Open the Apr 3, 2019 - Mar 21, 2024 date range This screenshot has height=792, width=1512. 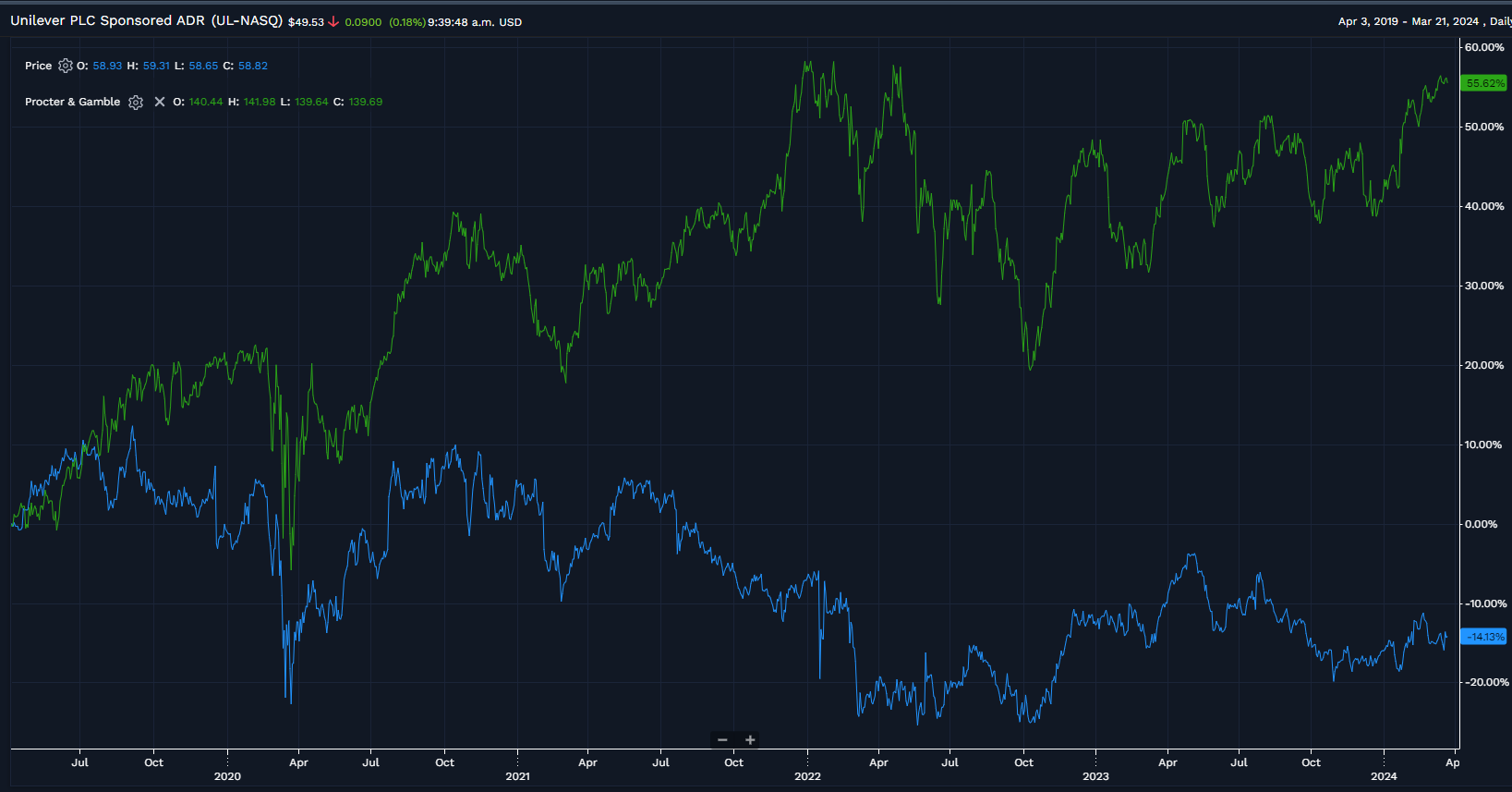[1408, 21]
